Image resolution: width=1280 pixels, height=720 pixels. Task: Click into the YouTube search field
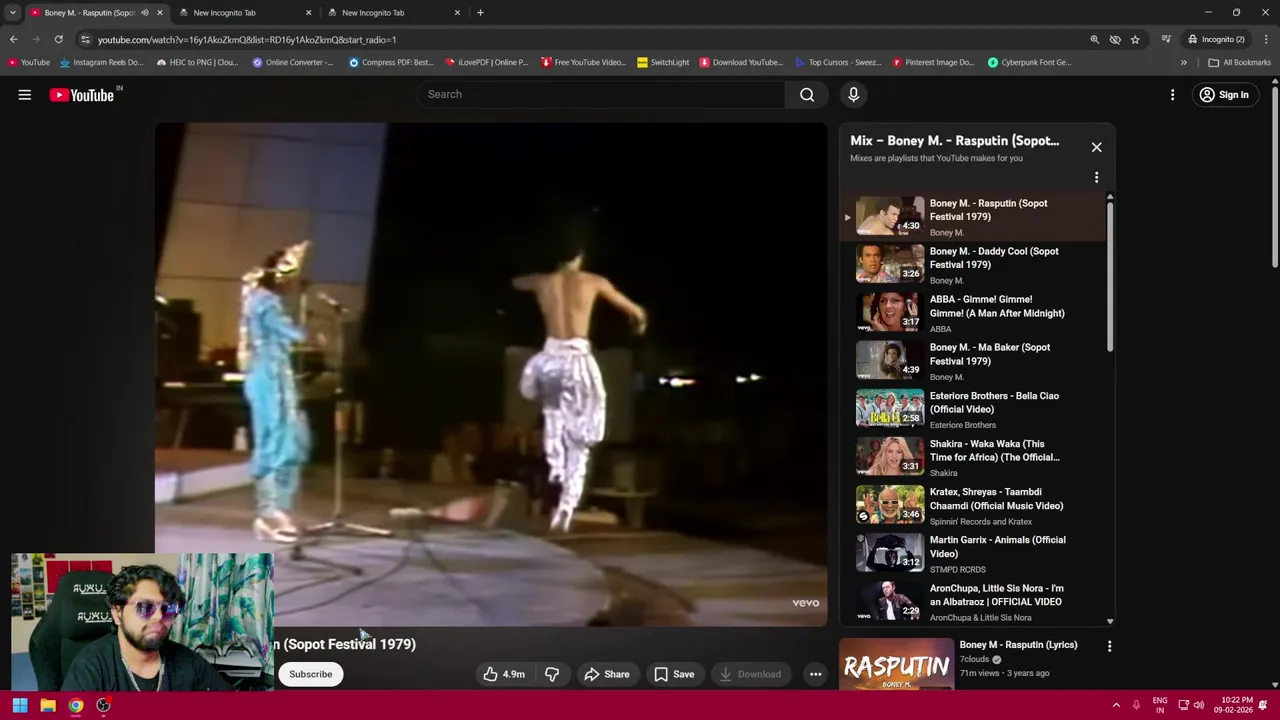(600, 94)
